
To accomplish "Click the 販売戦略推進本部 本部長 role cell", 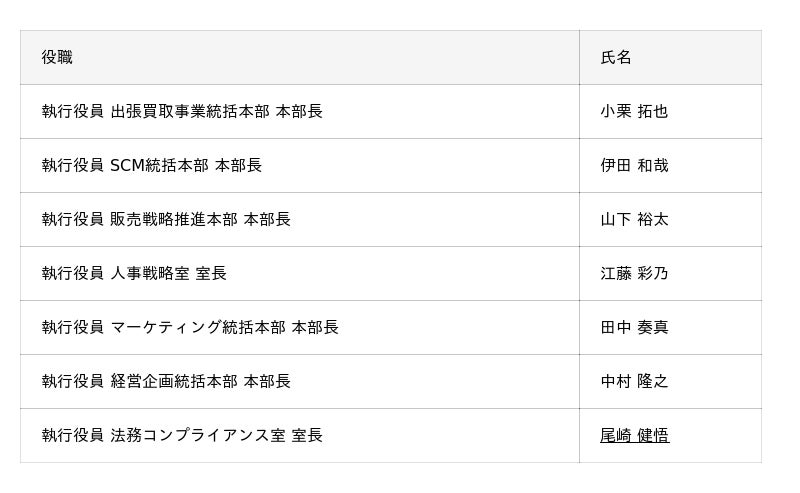I will pos(200,220).
